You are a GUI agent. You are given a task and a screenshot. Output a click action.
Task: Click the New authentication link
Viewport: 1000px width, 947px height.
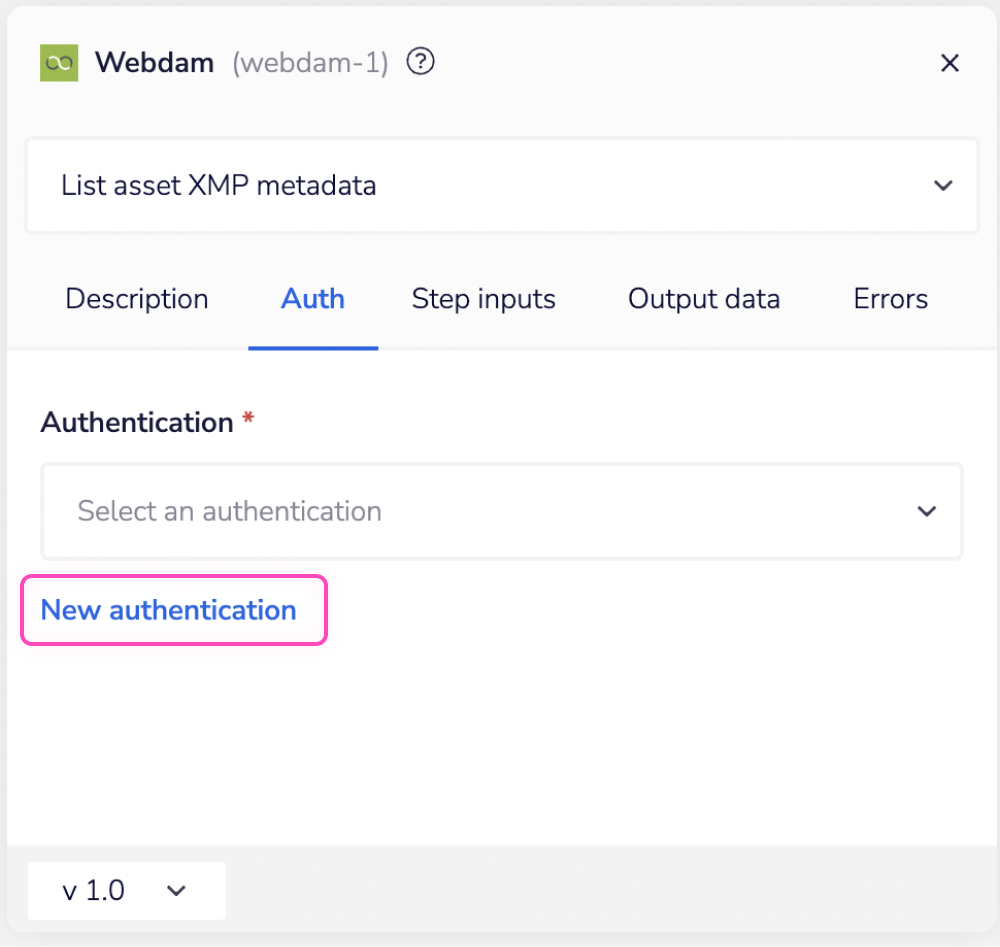coord(168,610)
